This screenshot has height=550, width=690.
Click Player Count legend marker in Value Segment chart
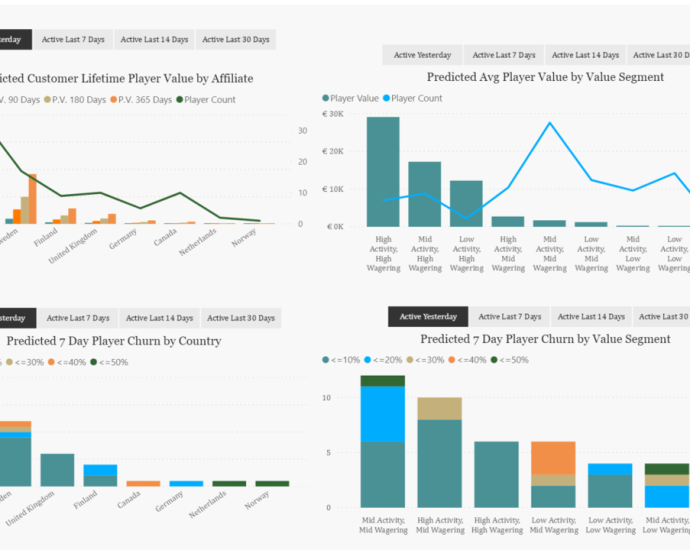click(387, 98)
